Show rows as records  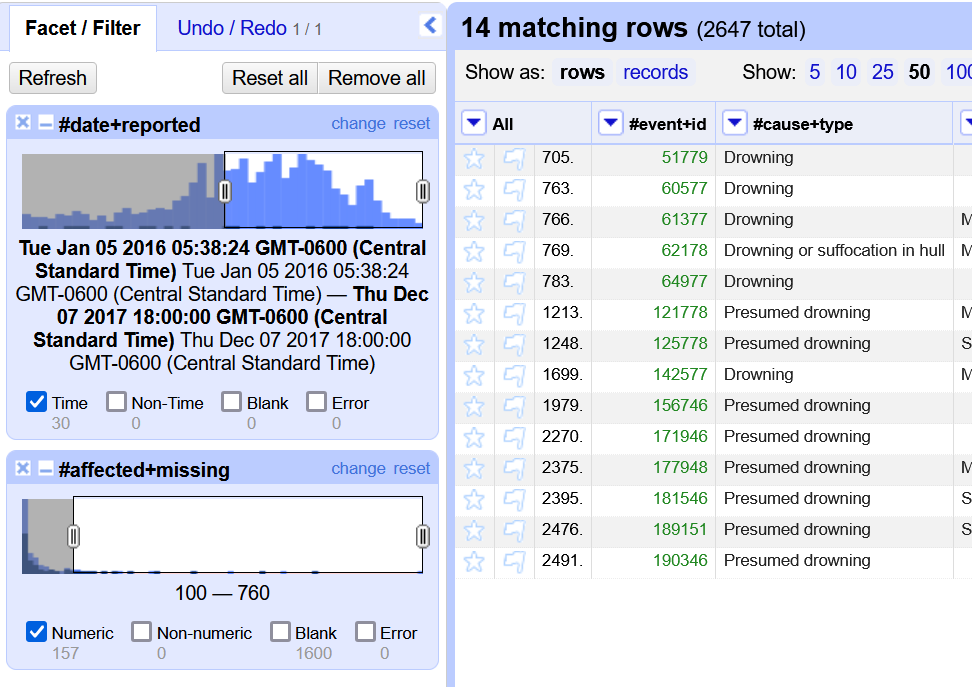(655, 72)
